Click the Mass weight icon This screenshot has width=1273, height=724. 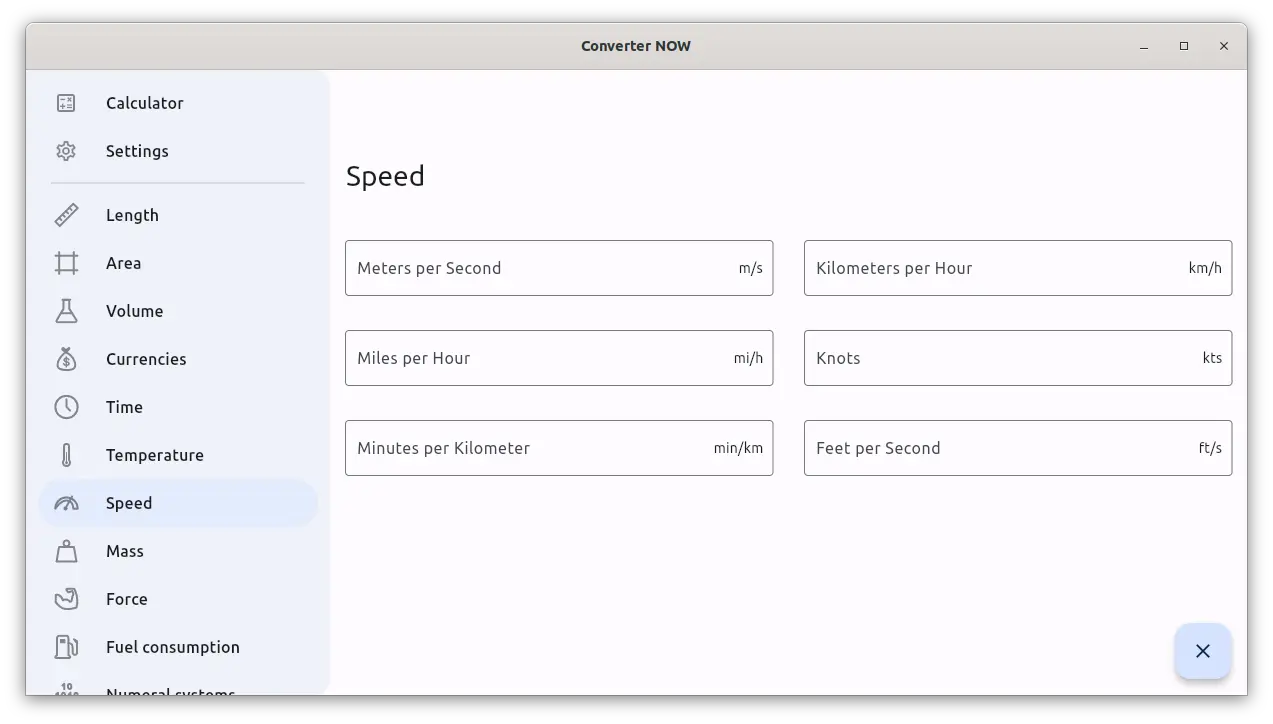pyautogui.click(x=66, y=551)
